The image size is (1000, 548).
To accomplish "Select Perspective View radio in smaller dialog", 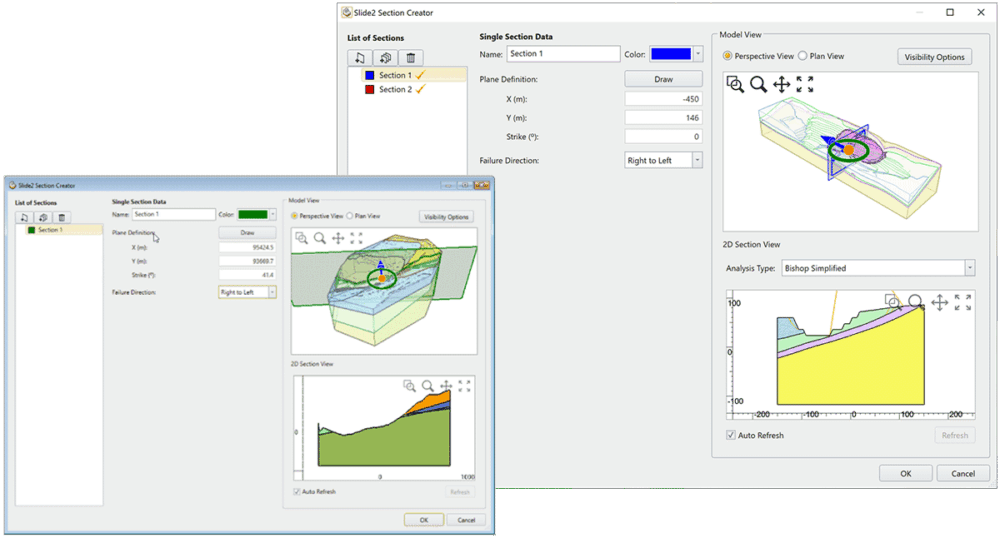I will click(x=293, y=216).
